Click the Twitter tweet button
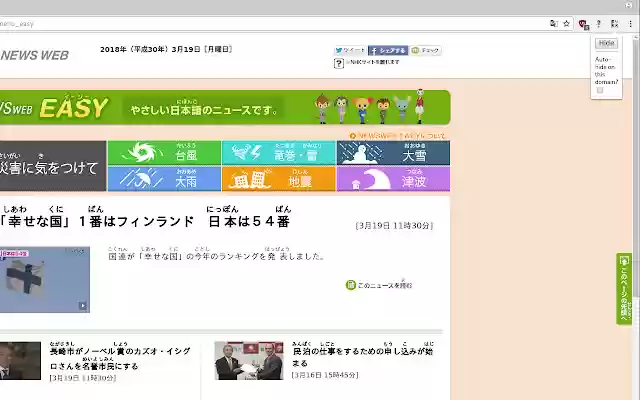This screenshot has height=400, width=640. pyautogui.click(x=350, y=50)
